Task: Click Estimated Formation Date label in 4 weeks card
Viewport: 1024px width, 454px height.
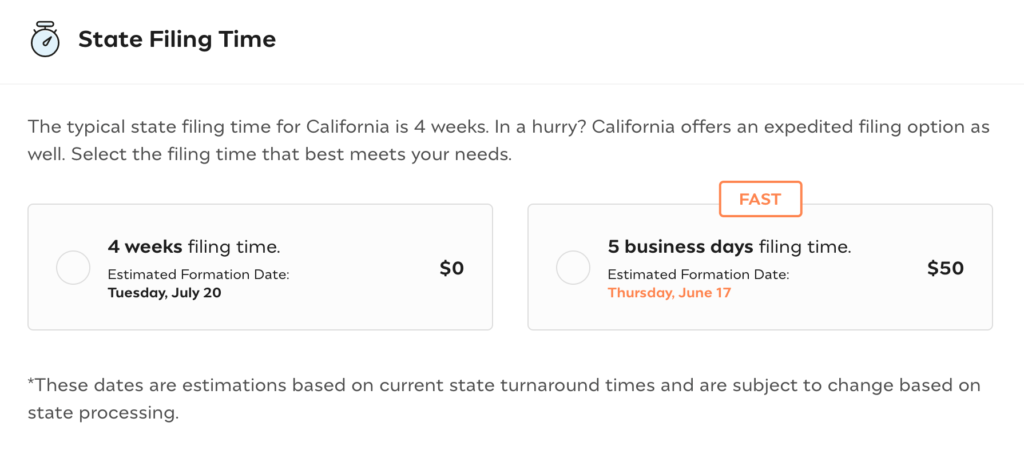Action: (199, 274)
